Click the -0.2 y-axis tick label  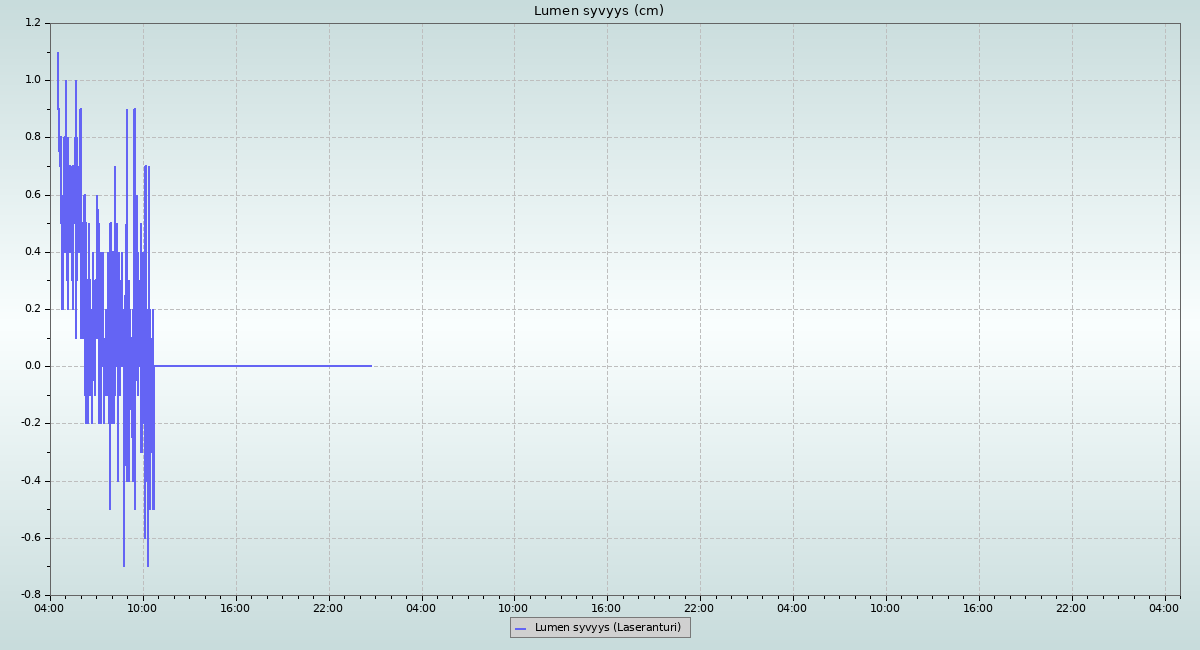31,423
